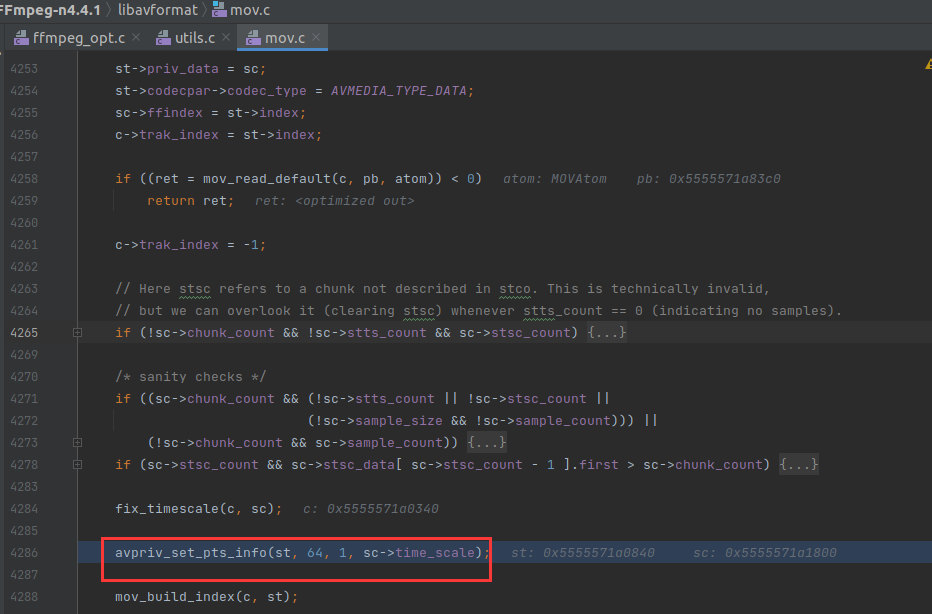Click the file icon on the utils.c tab

coord(162,36)
